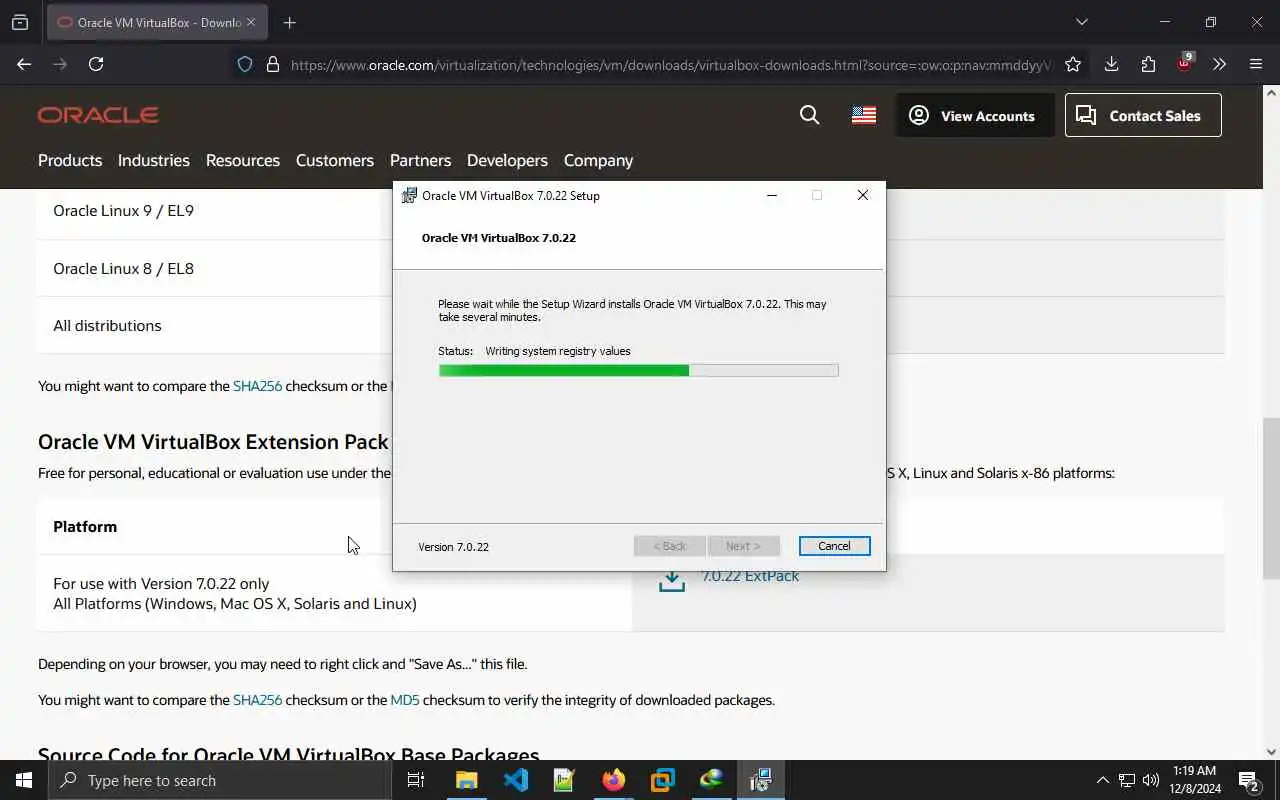Screen dimensions: 1280x800
Task: Open the Windows Start menu
Action: (x=24, y=780)
